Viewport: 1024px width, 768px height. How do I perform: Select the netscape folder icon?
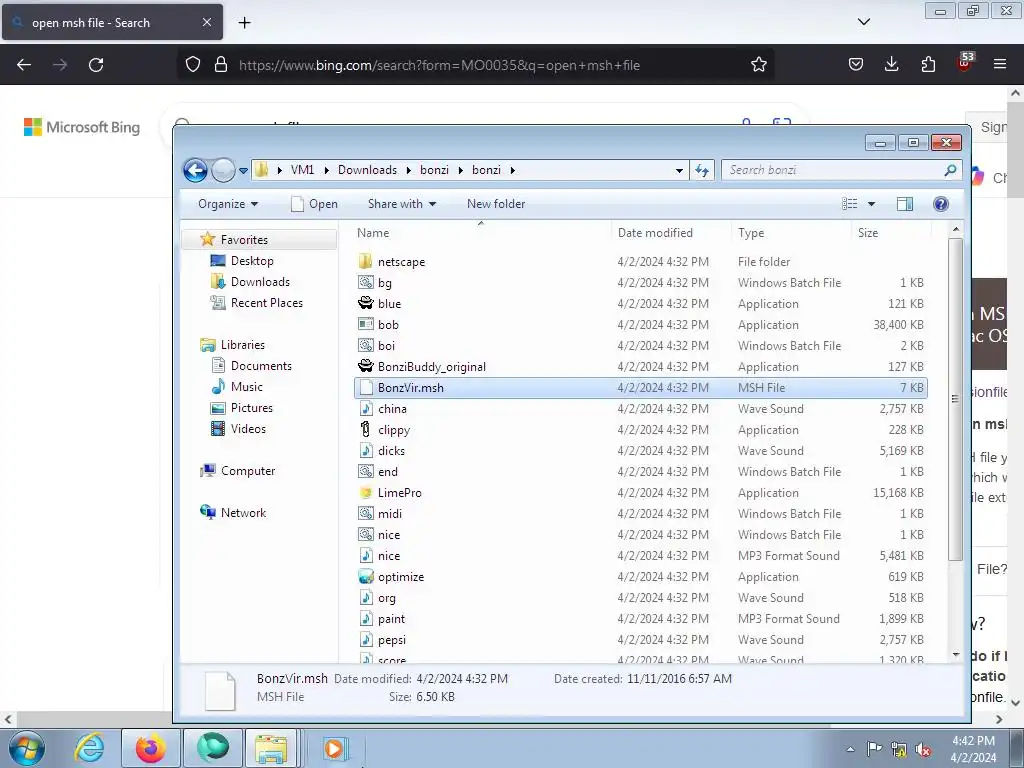[366, 261]
